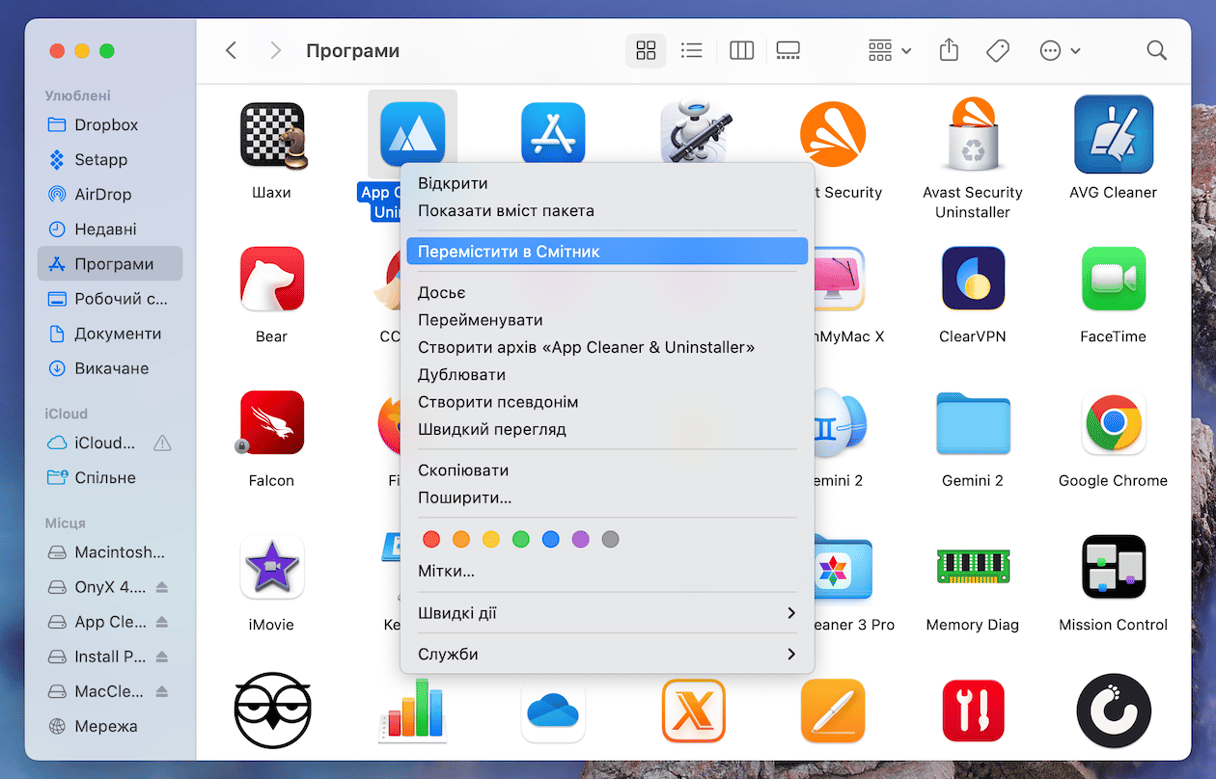The width and height of the screenshot is (1216, 779).
Task: Choose Перемістити в Смітник
Action: [x=607, y=251]
